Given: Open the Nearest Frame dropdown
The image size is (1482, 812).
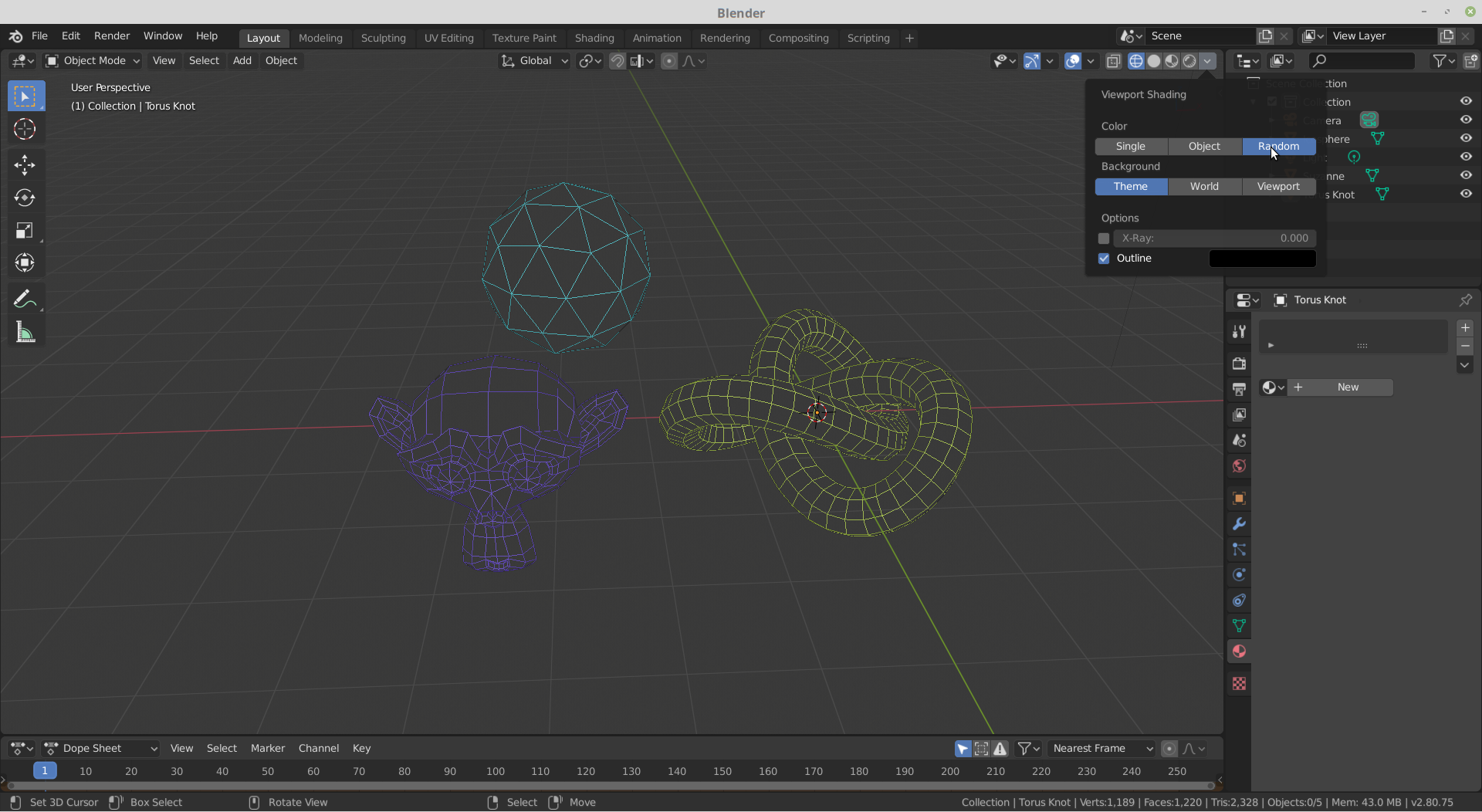Looking at the screenshot, I should (1101, 748).
